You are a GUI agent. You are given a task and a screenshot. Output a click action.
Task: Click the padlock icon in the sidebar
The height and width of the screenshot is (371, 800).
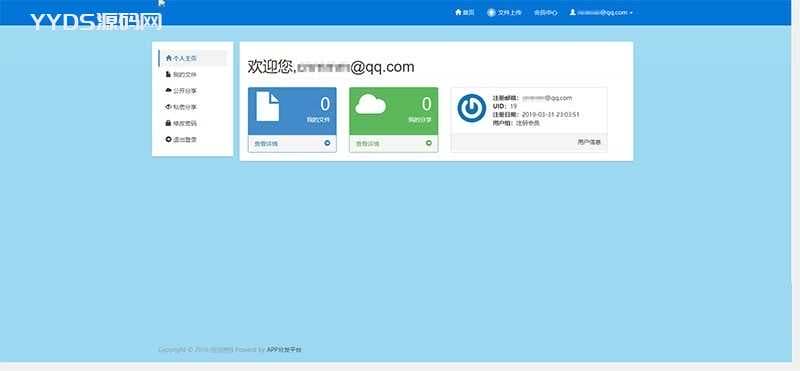coord(168,123)
